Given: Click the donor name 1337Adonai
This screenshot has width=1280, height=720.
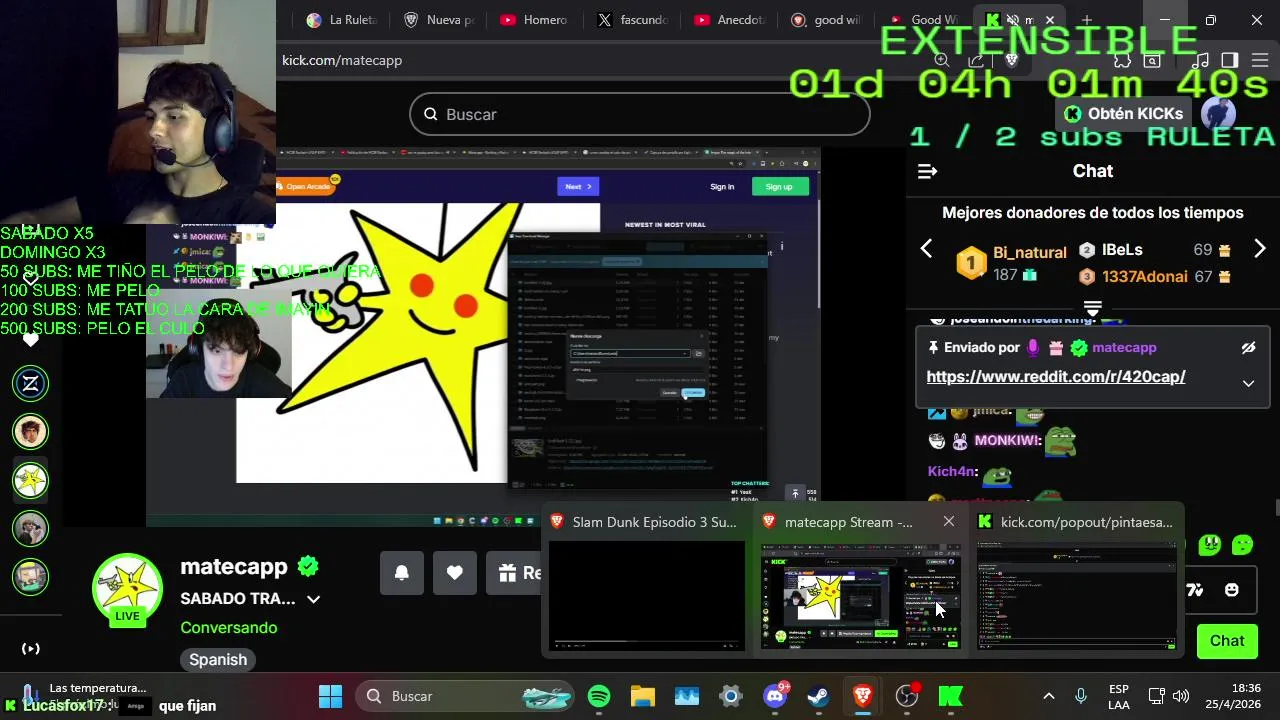Looking at the screenshot, I should pyautogui.click(x=1144, y=276).
